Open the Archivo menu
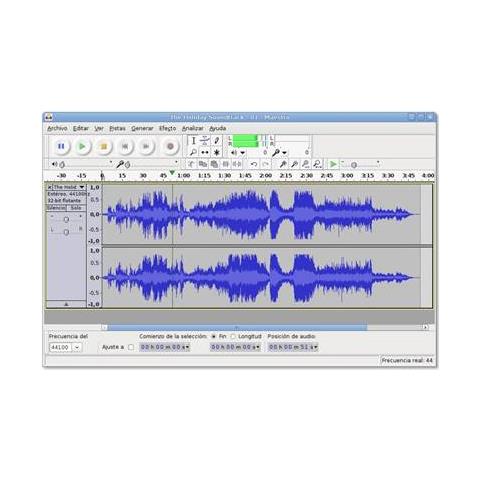The image size is (480, 480). [x=57, y=128]
